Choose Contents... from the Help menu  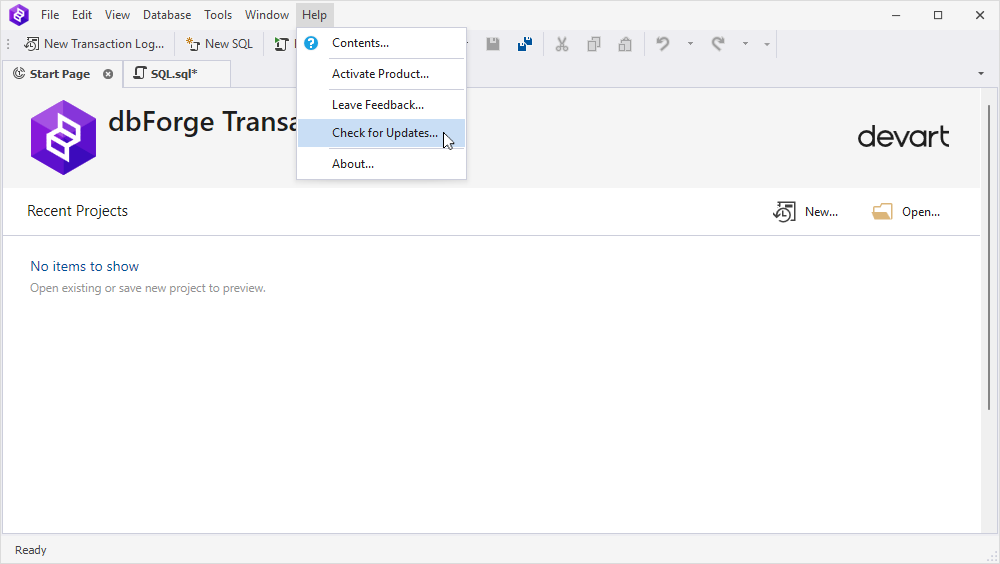[x=381, y=43]
